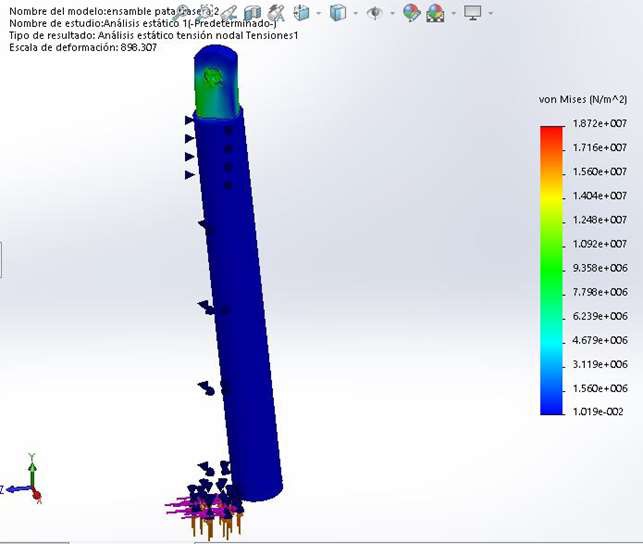This screenshot has height=544, width=643.
Task: Activate the Section View tool
Action: 253,13
